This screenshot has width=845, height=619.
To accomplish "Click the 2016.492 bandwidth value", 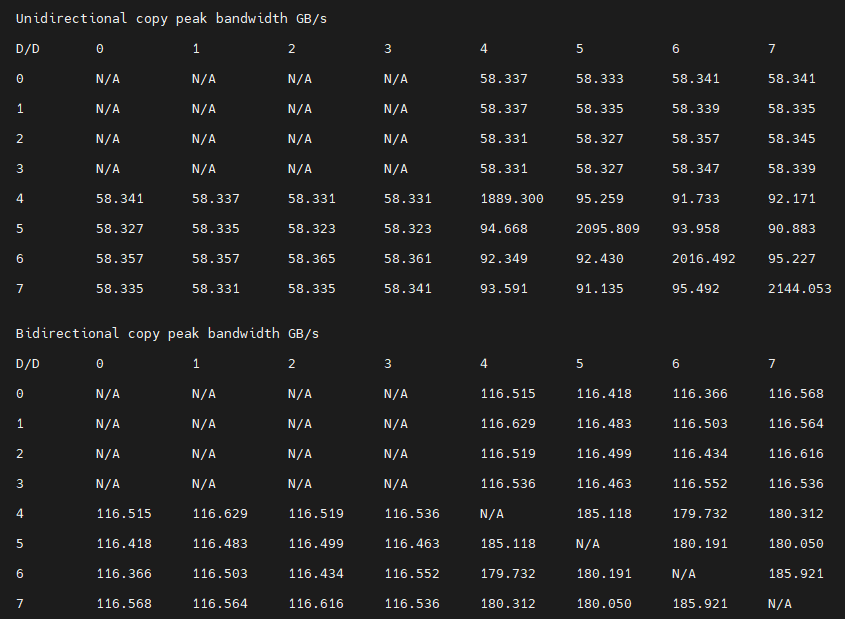I will coord(703,259).
